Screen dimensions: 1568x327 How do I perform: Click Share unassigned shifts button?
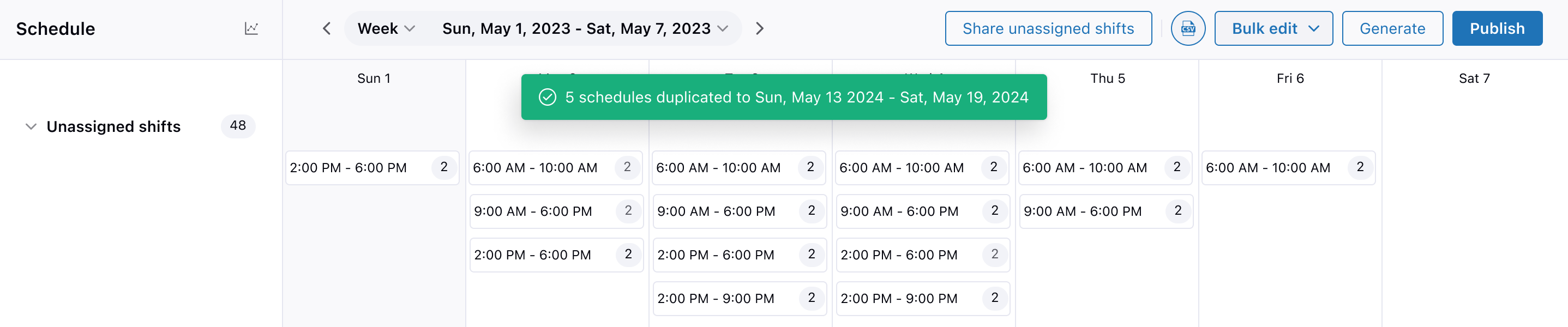pyautogui.click(x=1048, y=28)
